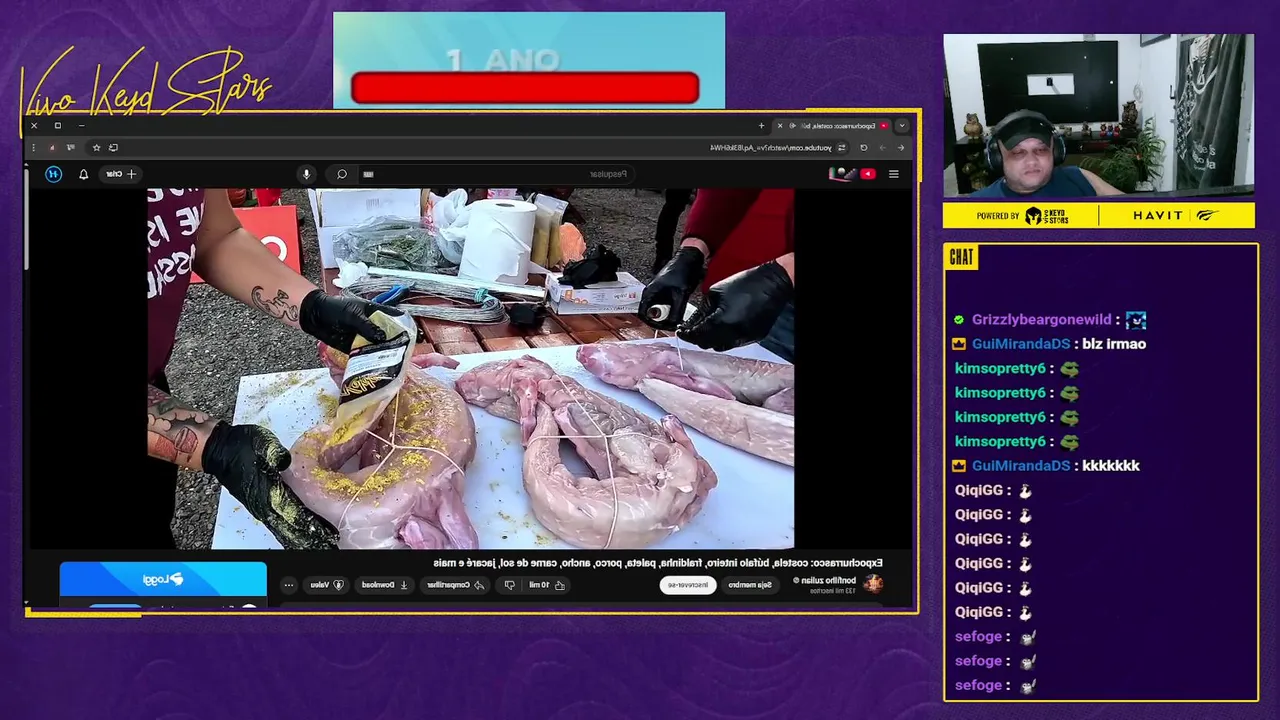Image resolution: width=1280 pixels, height=720 pixels.
Task: Click the browser forward arrow
Action: tap(883, 147)
